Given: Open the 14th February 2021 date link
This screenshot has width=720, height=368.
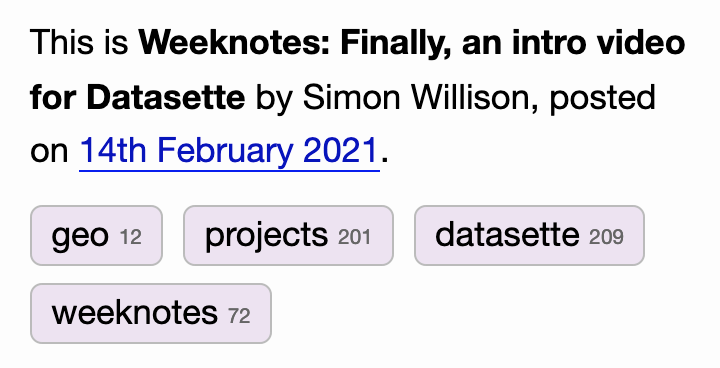Looking at the screenshot, I should tap(229, 151).
